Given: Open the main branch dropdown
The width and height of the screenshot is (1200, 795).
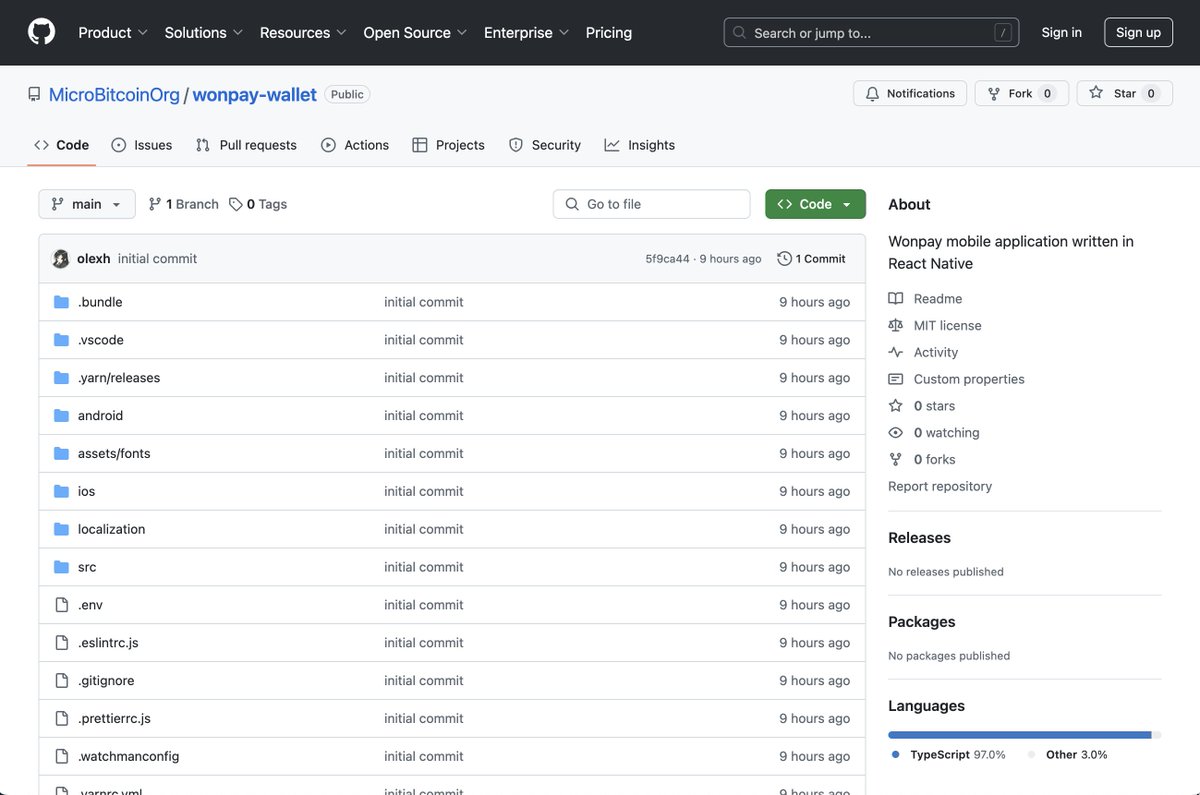Looking at the screenshot, I should tap(87, 204).
